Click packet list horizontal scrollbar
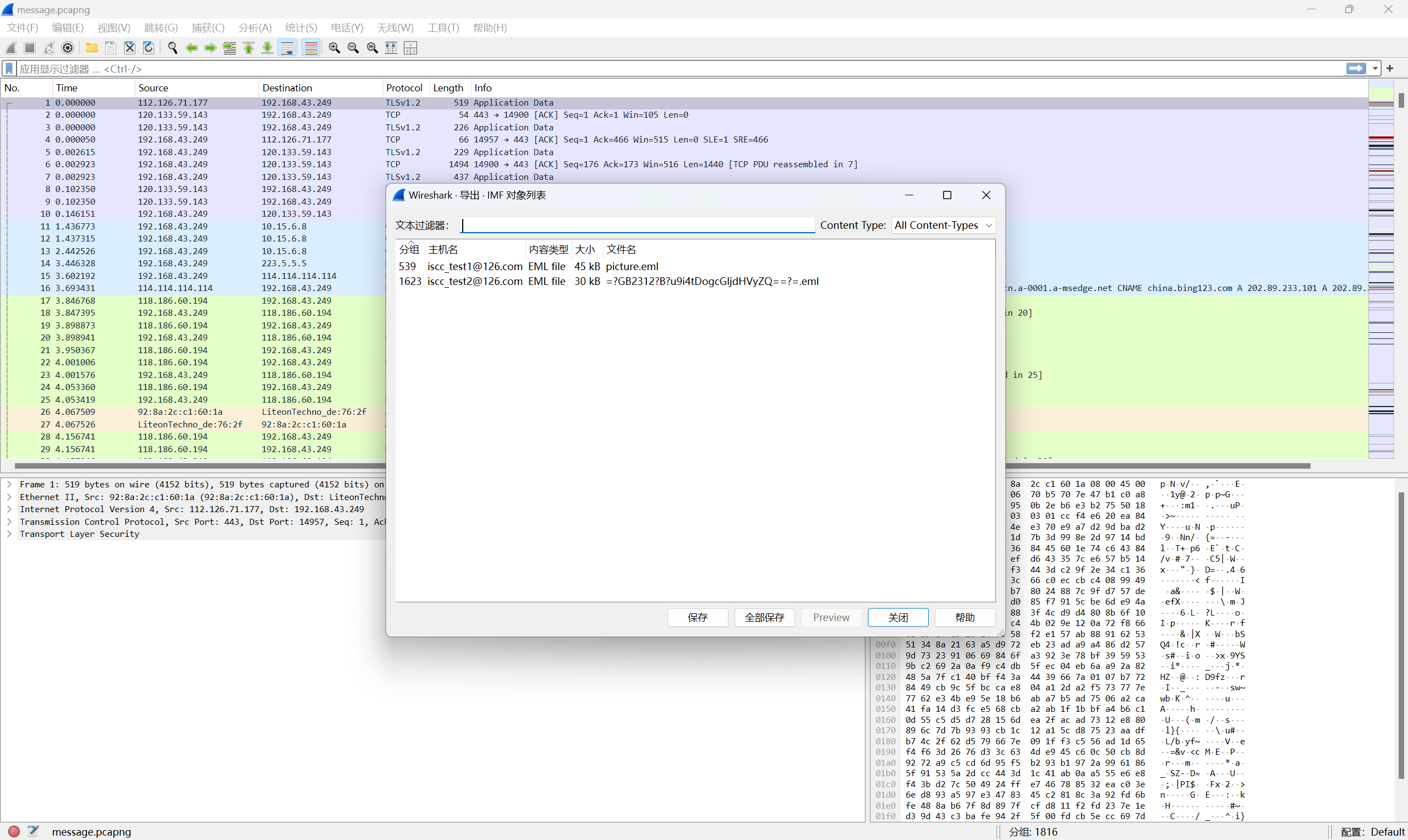 tap(662, 466)
